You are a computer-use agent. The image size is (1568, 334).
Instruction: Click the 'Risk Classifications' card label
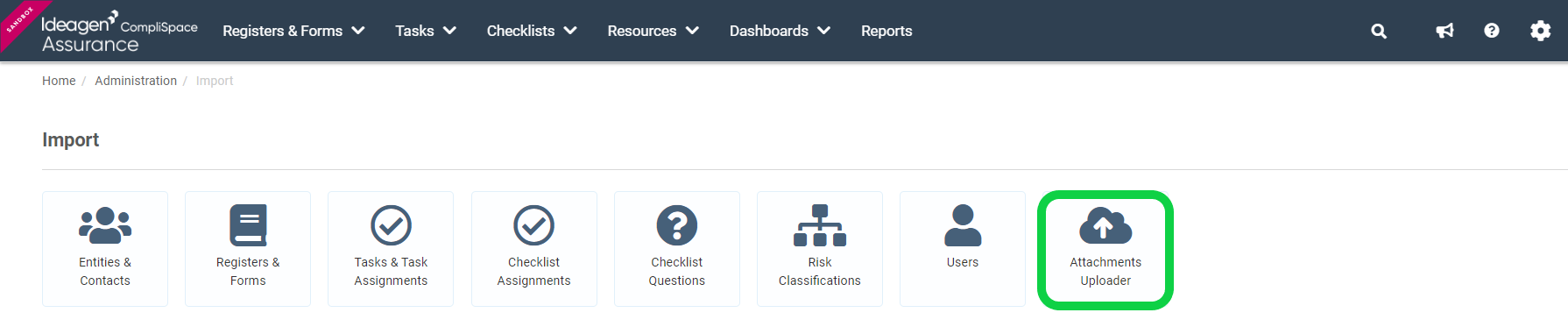[820, 272]
